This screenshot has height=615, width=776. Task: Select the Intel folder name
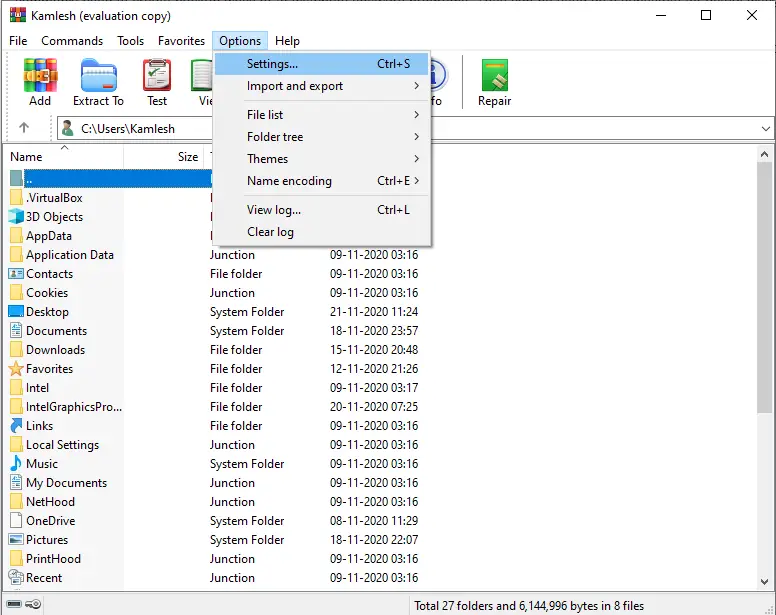point(38,387)
